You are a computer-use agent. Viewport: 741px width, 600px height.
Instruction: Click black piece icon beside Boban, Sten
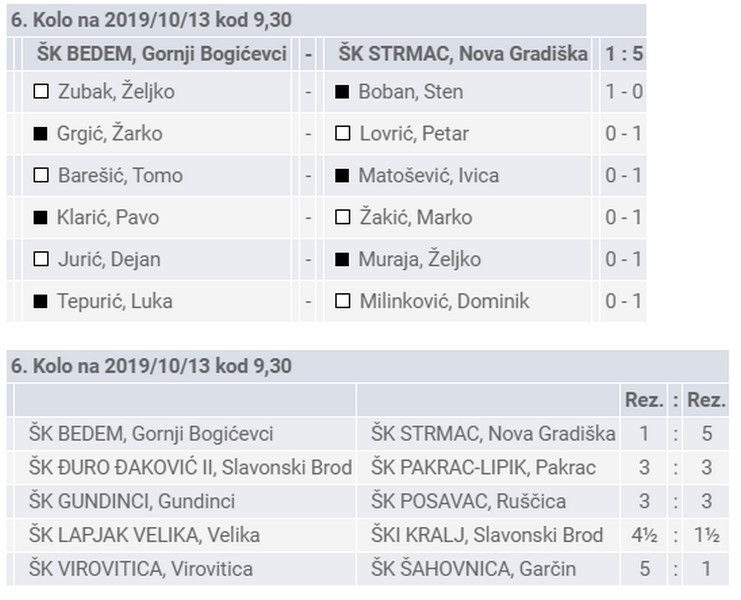click(342, 92)
